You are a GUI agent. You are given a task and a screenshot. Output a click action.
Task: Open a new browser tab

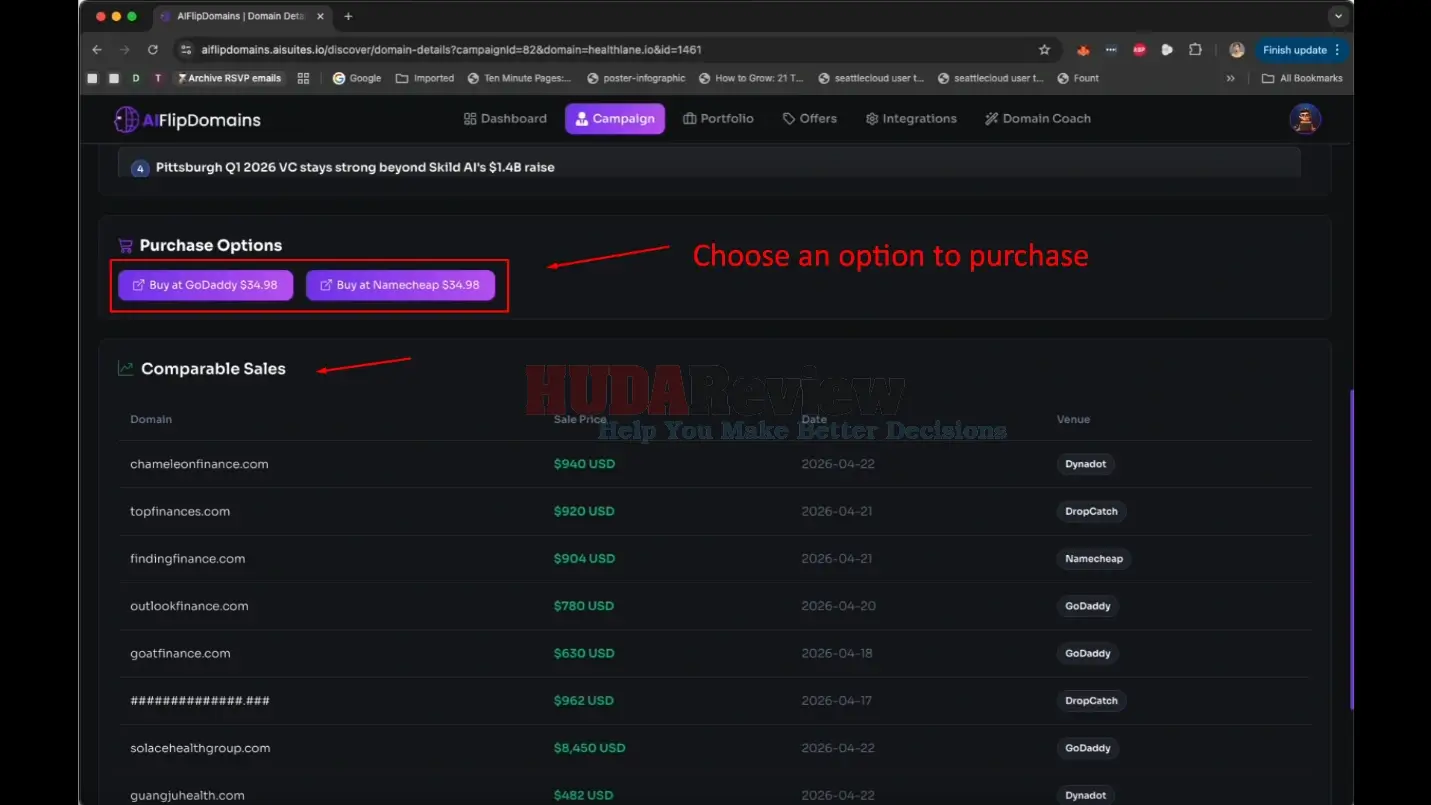348,17
